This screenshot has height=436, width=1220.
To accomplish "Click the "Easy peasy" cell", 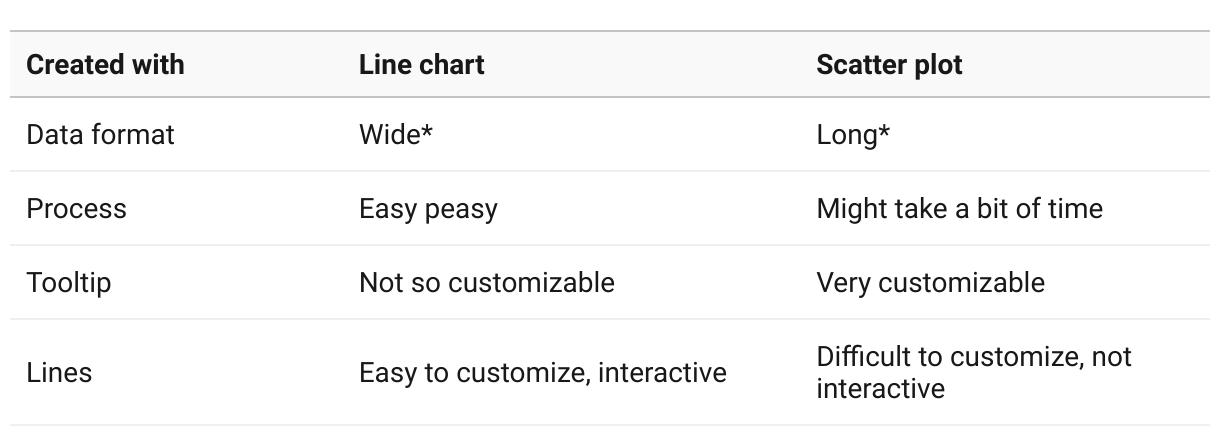I will (428, 209).
